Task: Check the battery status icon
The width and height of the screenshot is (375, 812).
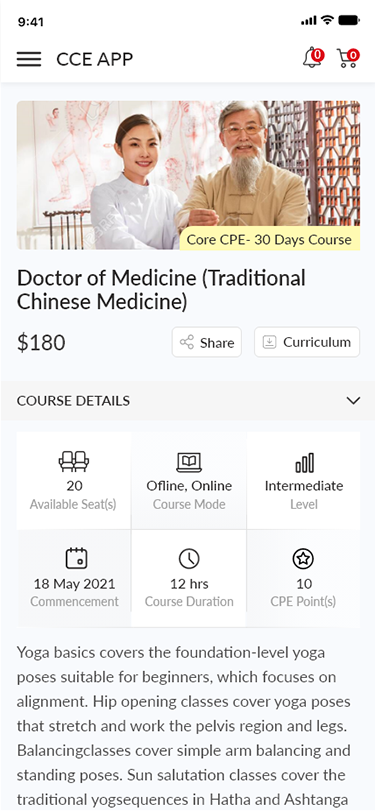Action: (349, 21)
